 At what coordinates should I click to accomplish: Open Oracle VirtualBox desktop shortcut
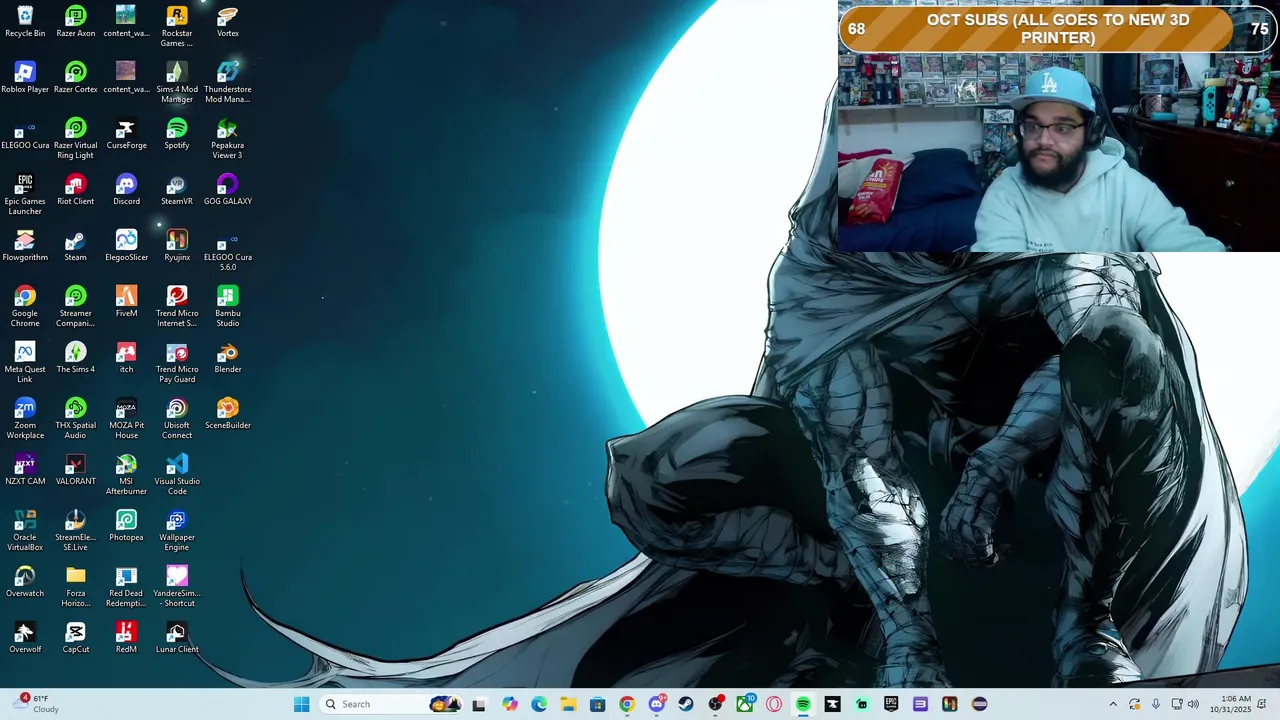click(x=25, y=530)
